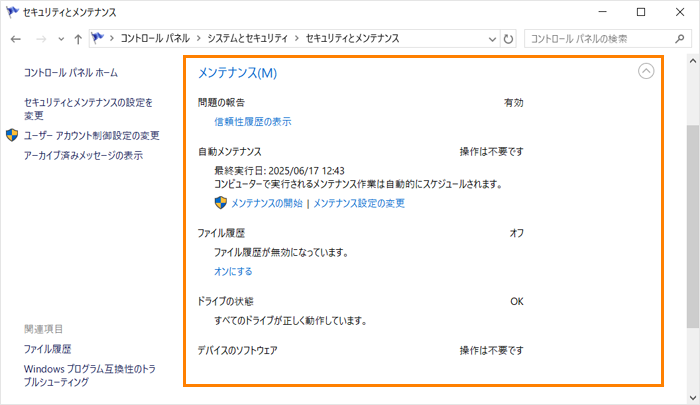Click the 有効 status text
Viewport: 700px width, 405px height.
point(513,103)
